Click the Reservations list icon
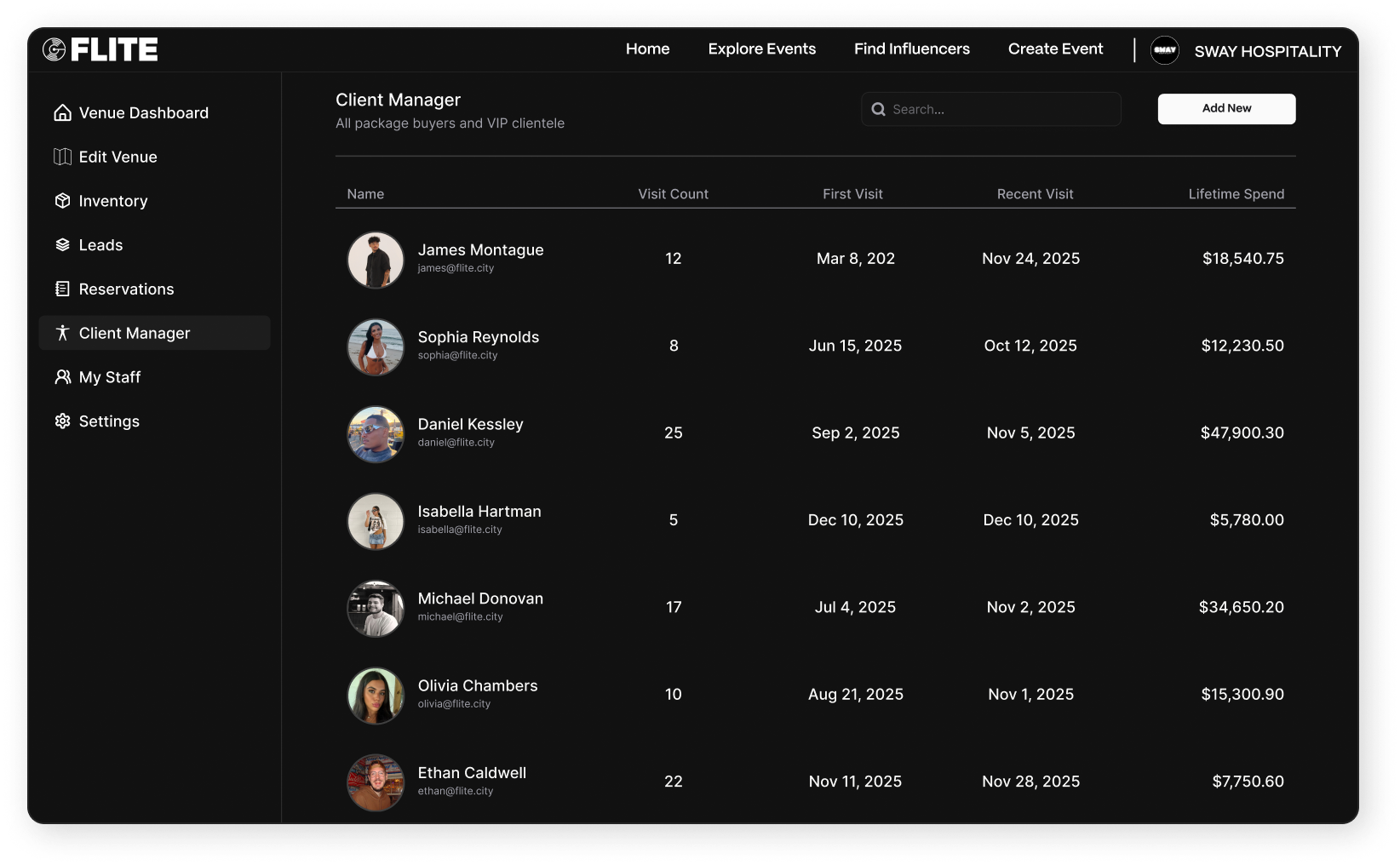 pos(62,289)
